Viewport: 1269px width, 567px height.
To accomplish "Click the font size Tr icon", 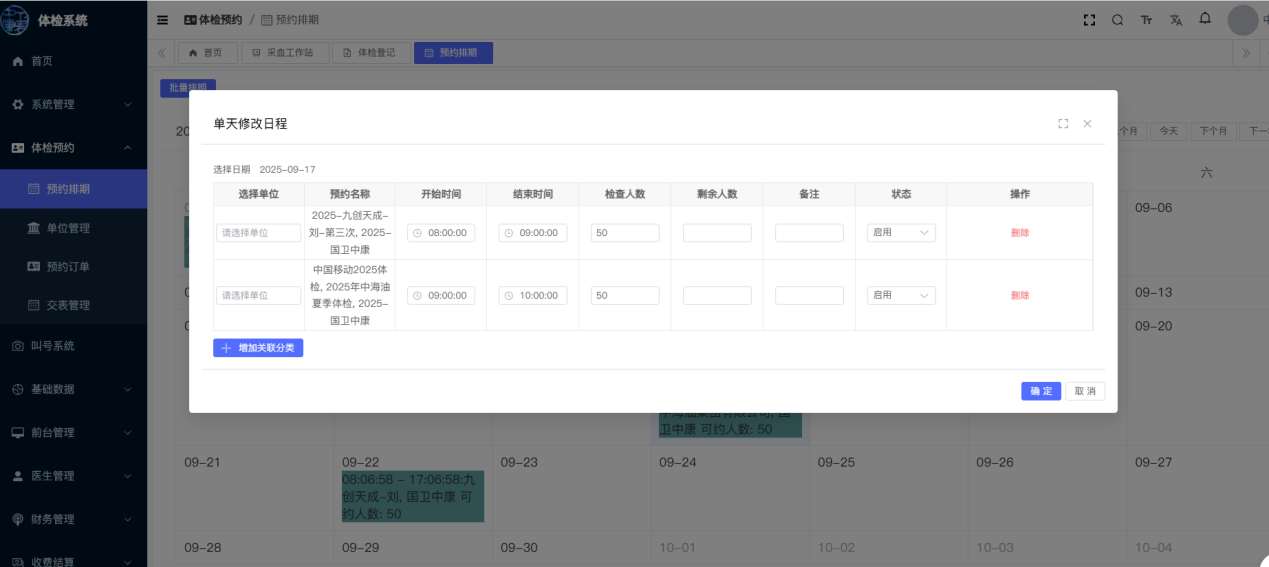I will (x=1147, y=20).
